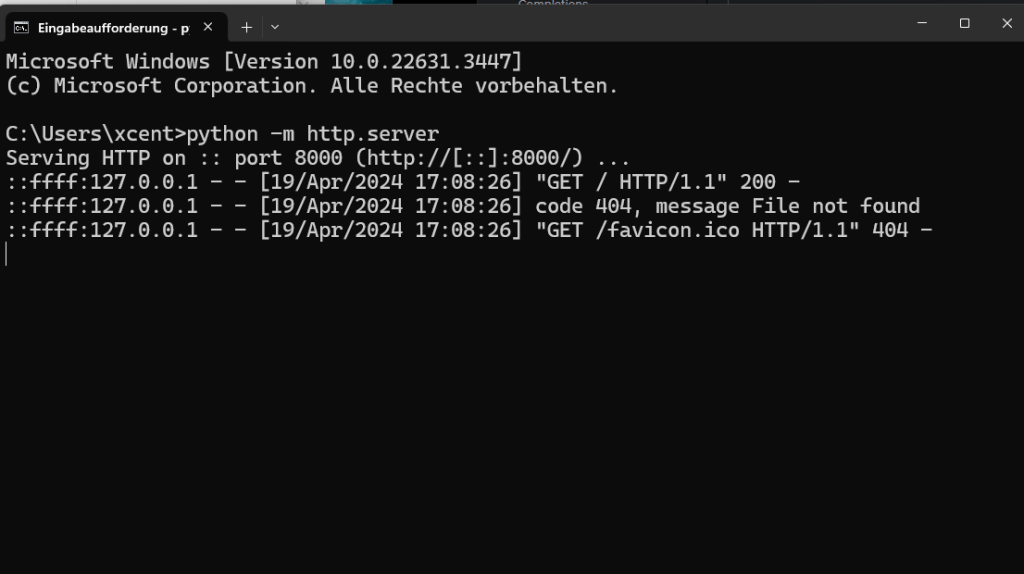The image size is (1024, 574).
Task: Click the python -m http.server command
Action: [x=313, y=134]
